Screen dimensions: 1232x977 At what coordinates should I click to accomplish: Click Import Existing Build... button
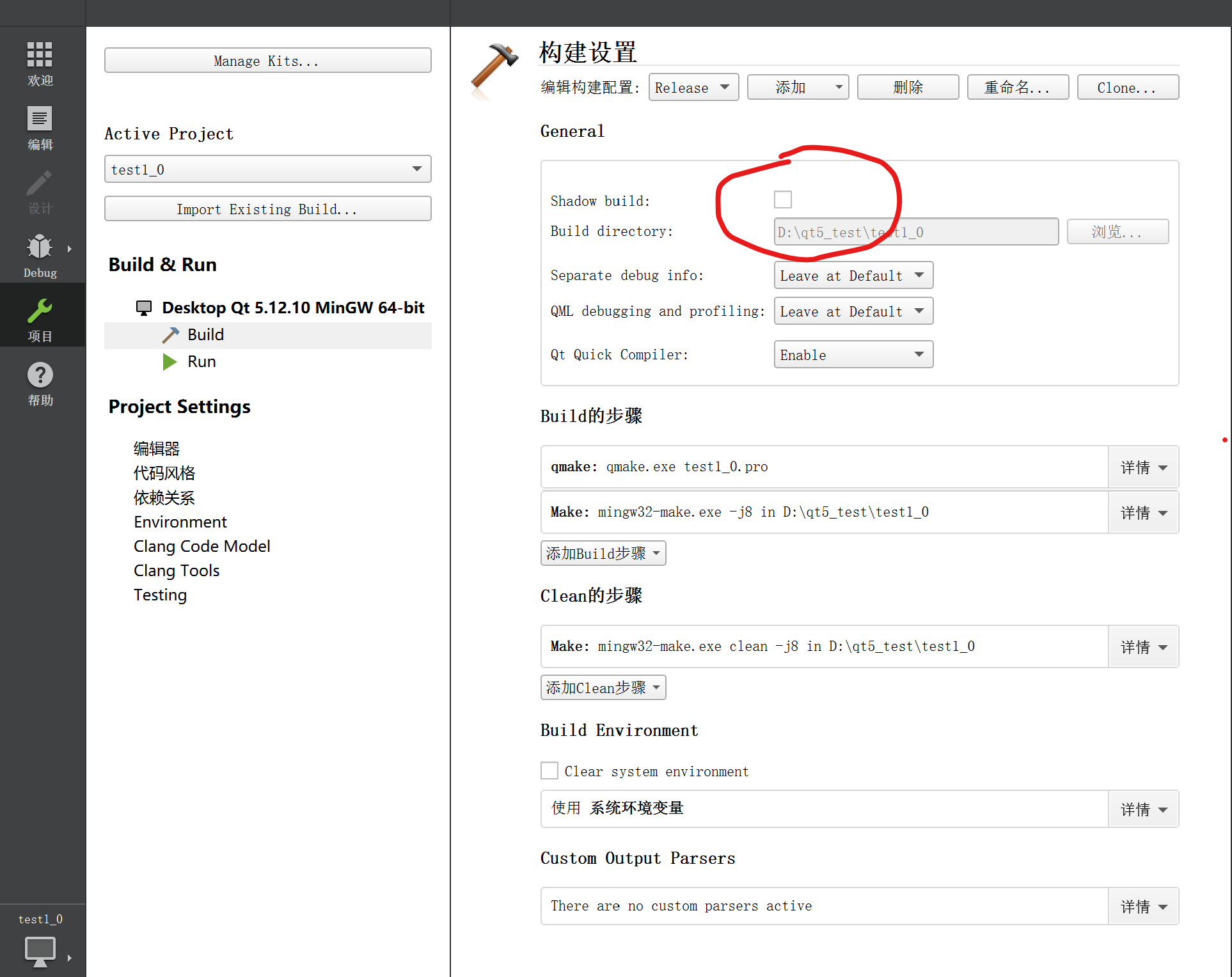coord(267,209)
